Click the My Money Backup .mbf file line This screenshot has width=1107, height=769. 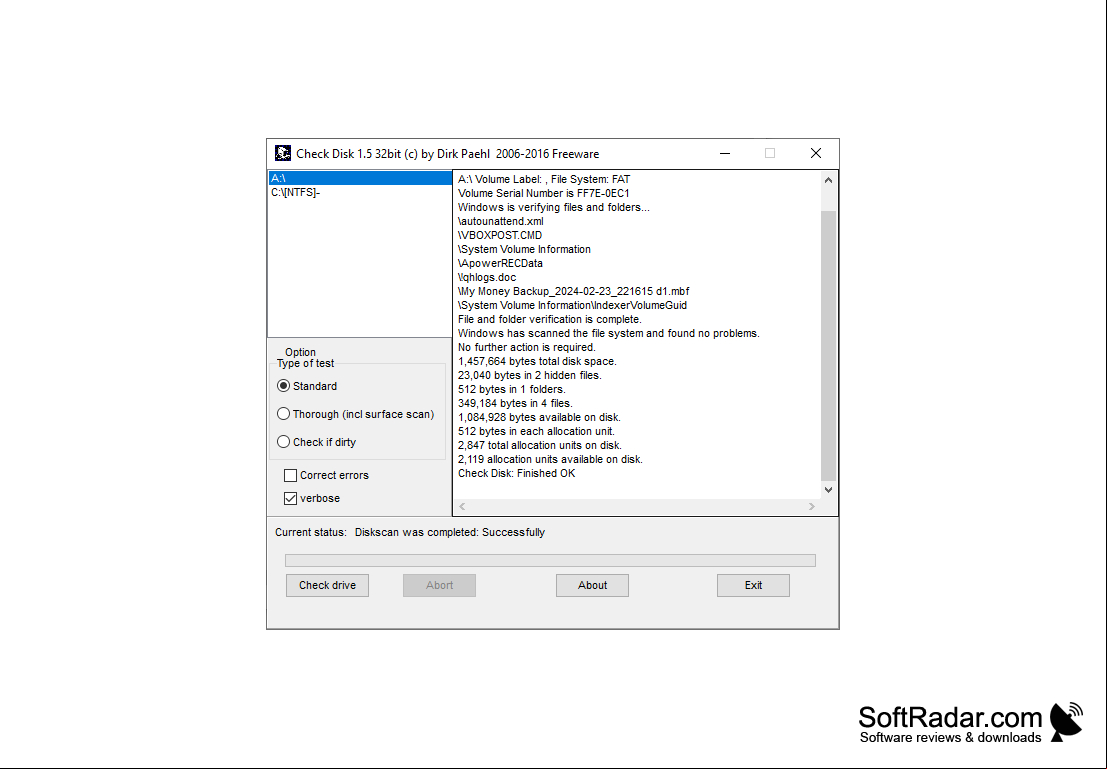pos(573,292)
